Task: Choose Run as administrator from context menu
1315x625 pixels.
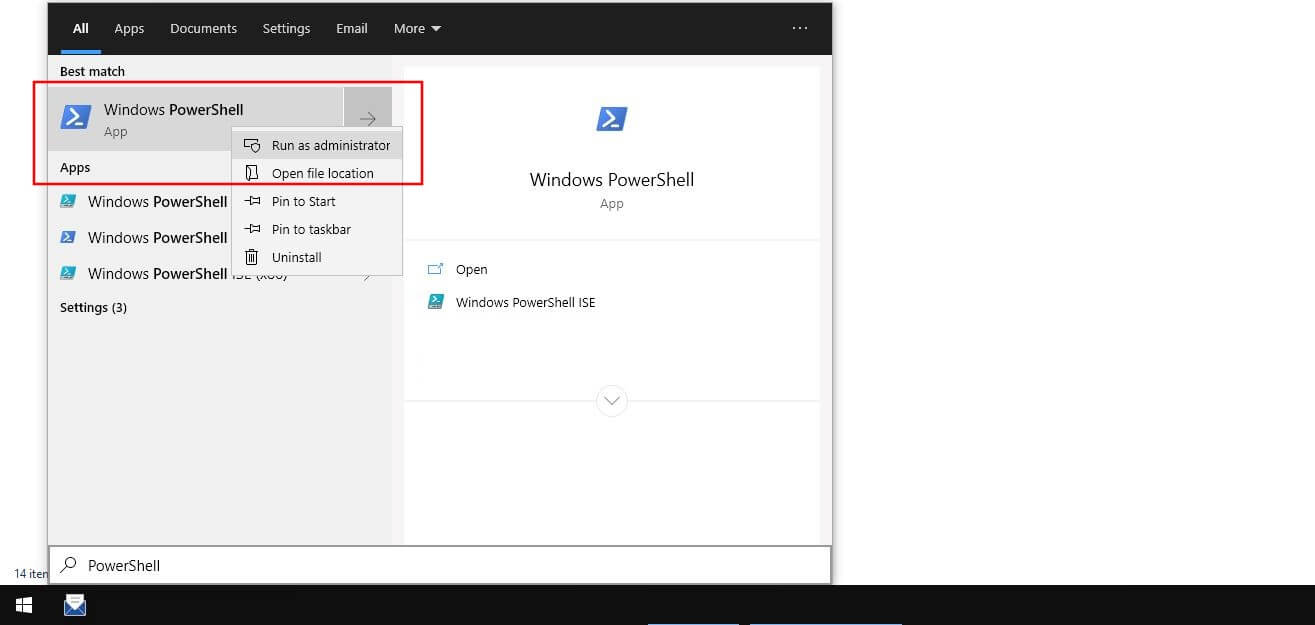Action: coord(317,145)
